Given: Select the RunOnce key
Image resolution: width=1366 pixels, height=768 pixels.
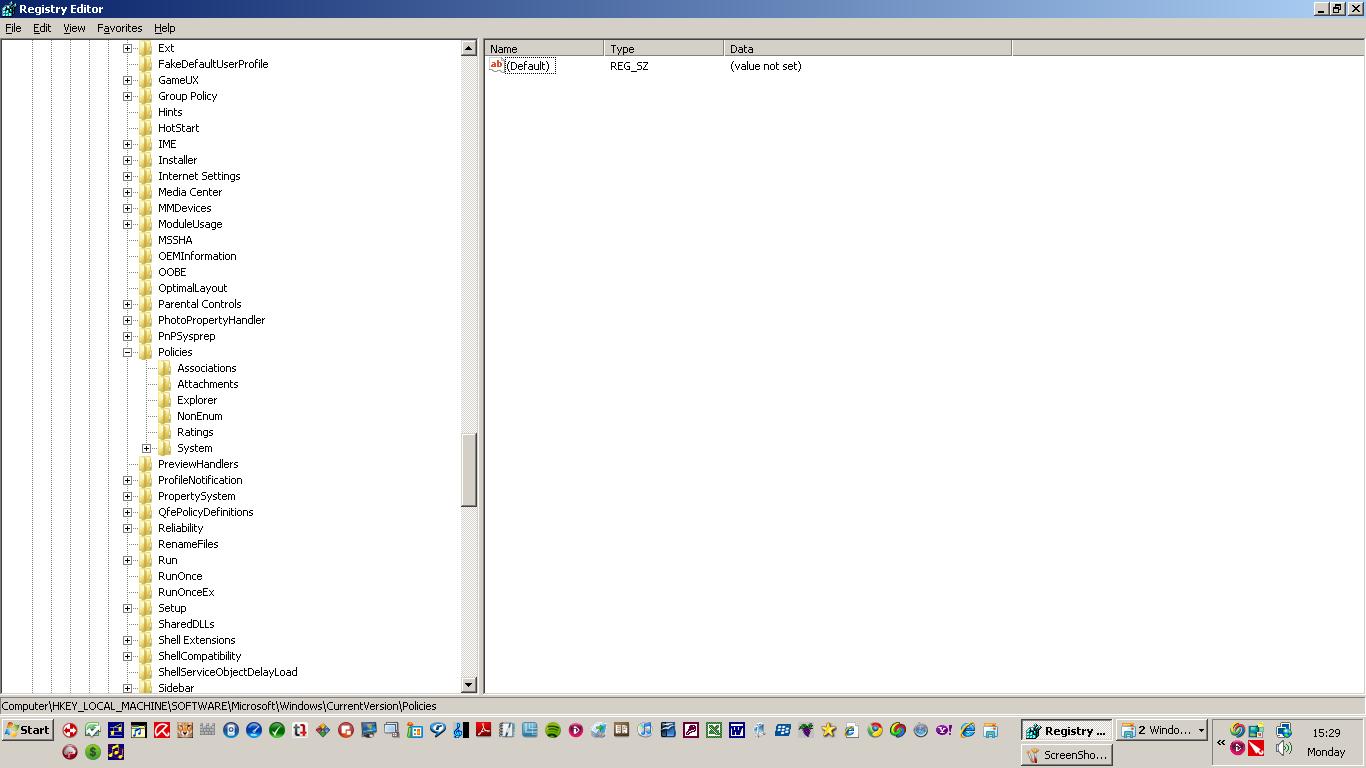Looking at the screenshot, I should click(x=180, y=576).
